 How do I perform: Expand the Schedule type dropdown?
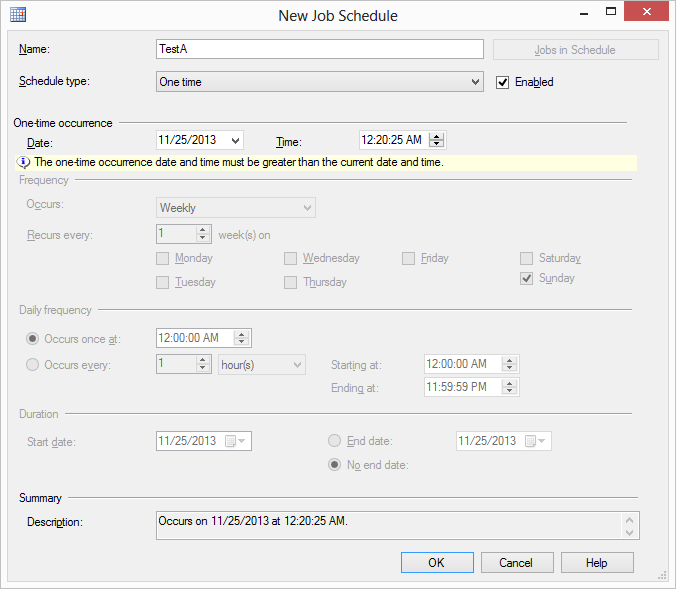coord(475,82)
